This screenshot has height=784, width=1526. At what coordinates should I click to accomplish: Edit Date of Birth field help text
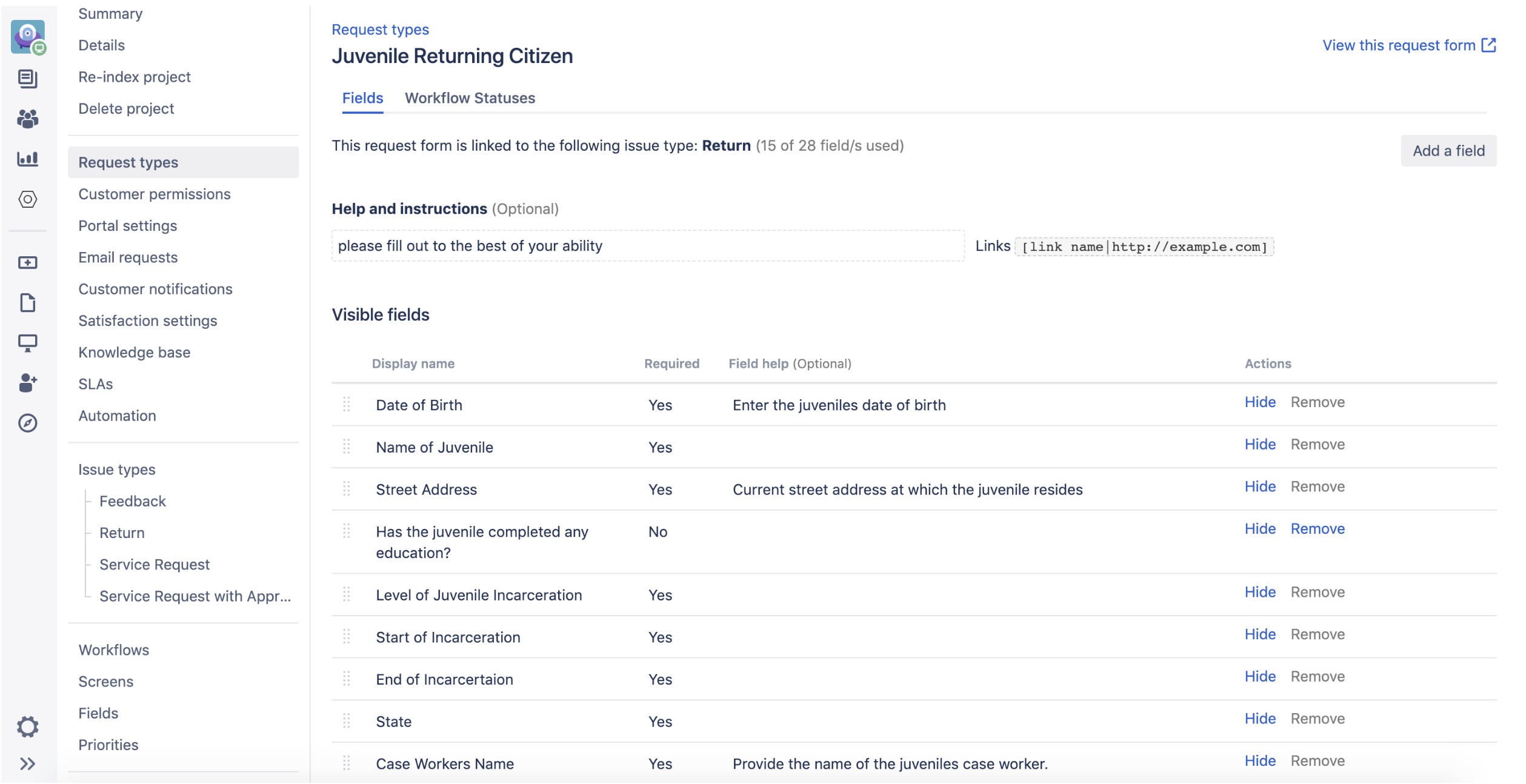coord(839,405)
